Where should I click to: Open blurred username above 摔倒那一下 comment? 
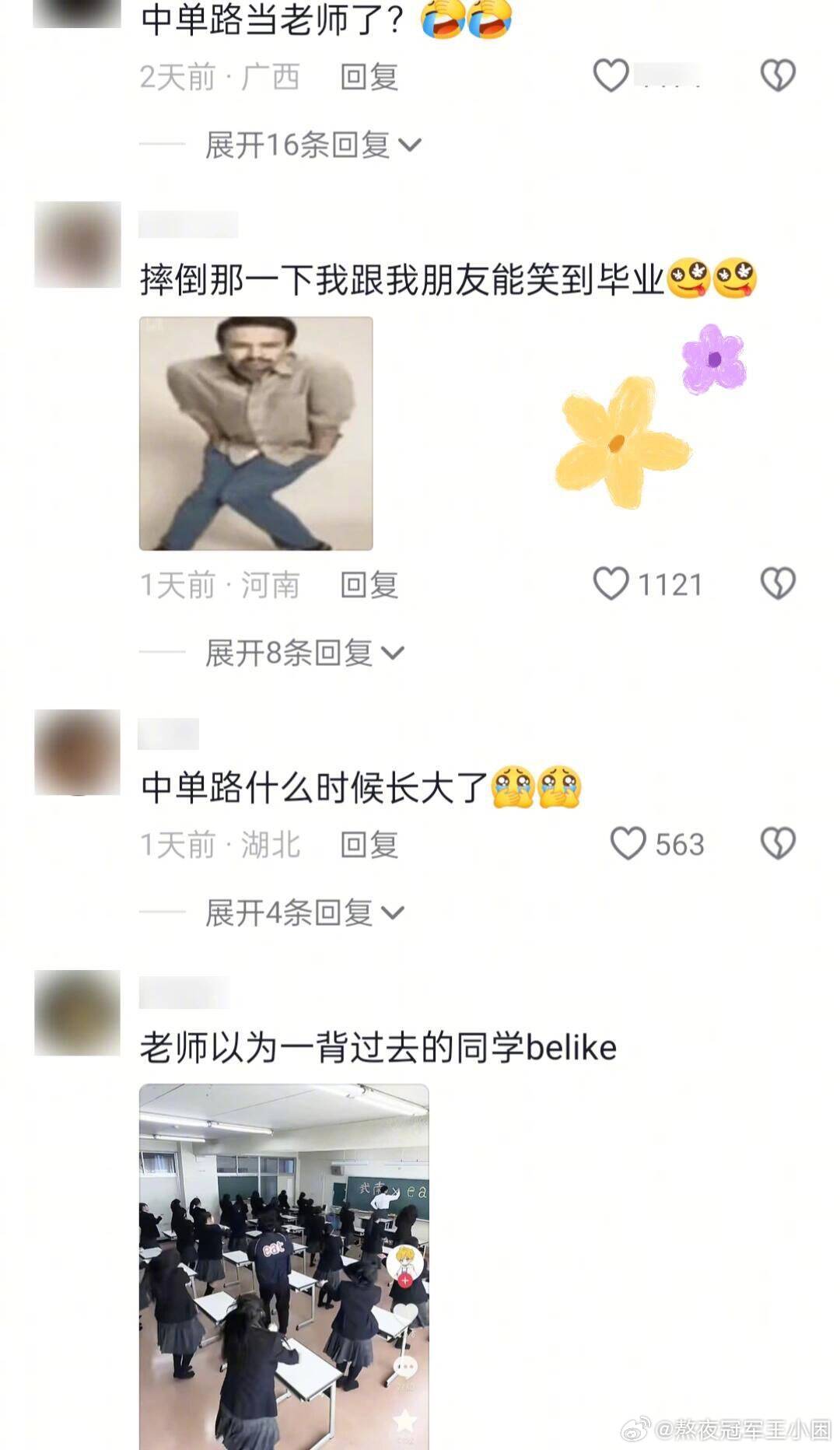click(x=188, y=224)
